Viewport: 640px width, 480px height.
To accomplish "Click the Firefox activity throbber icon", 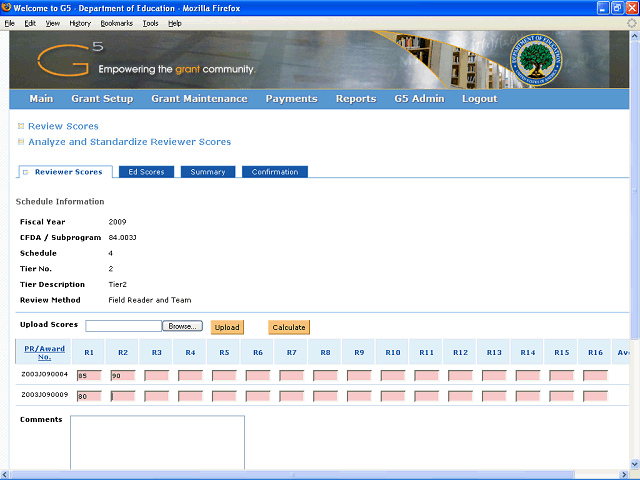I will tap(631, 22).
